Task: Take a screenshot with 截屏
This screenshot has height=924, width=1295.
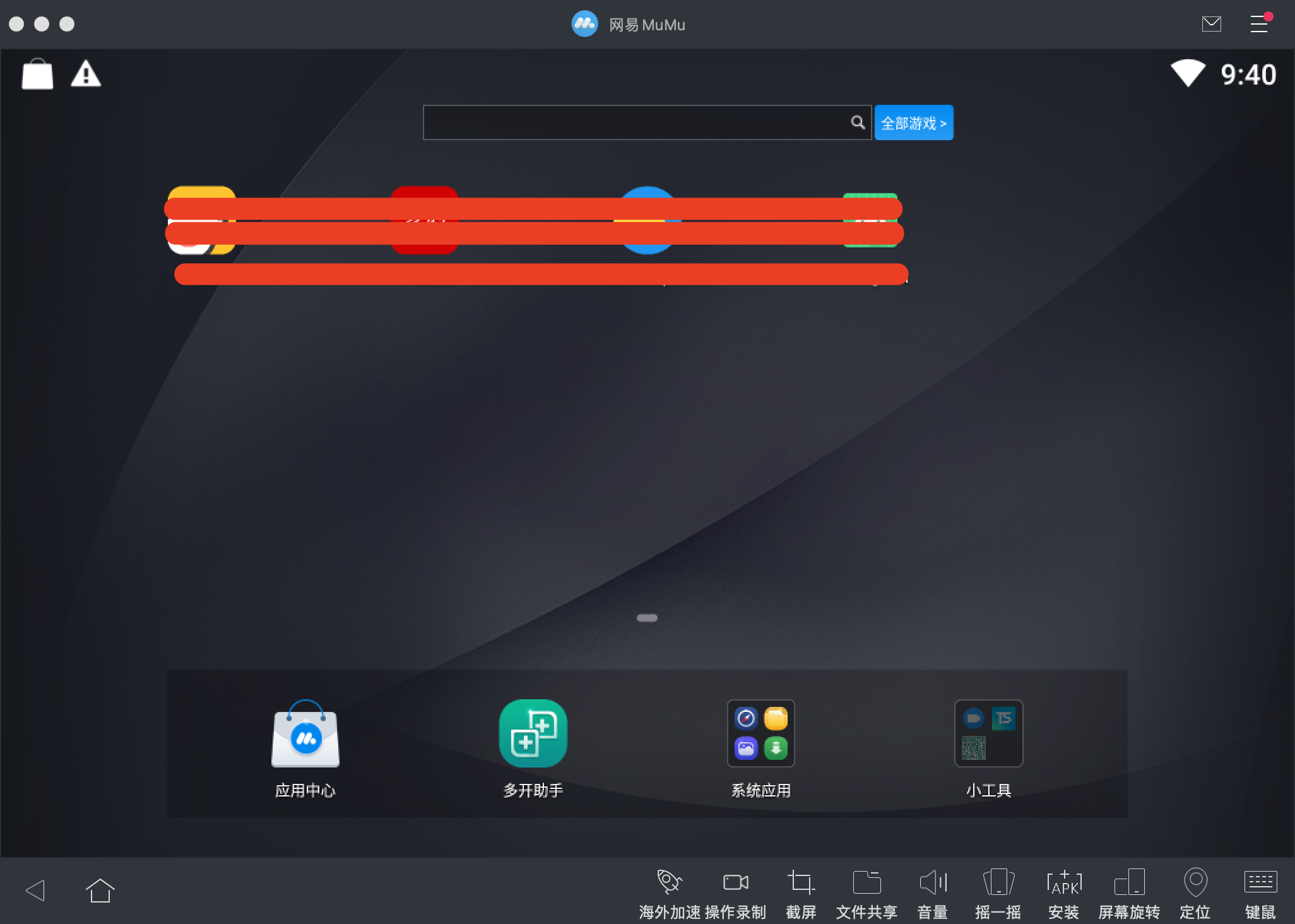Action: click(x=801, y=883)
